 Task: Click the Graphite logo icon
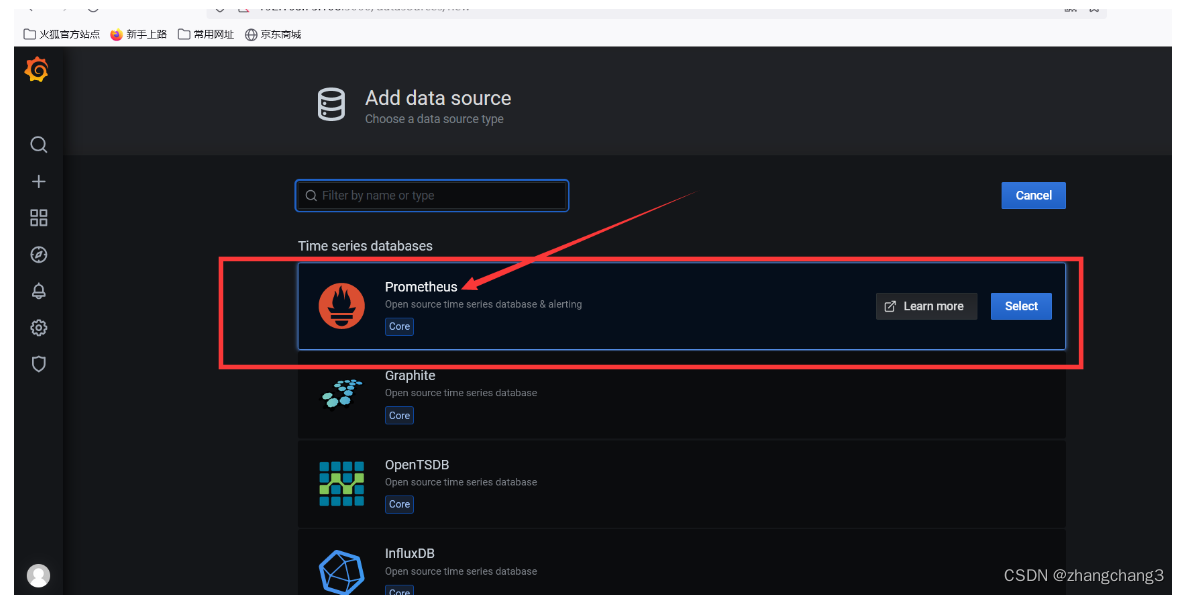pos(341,394)
